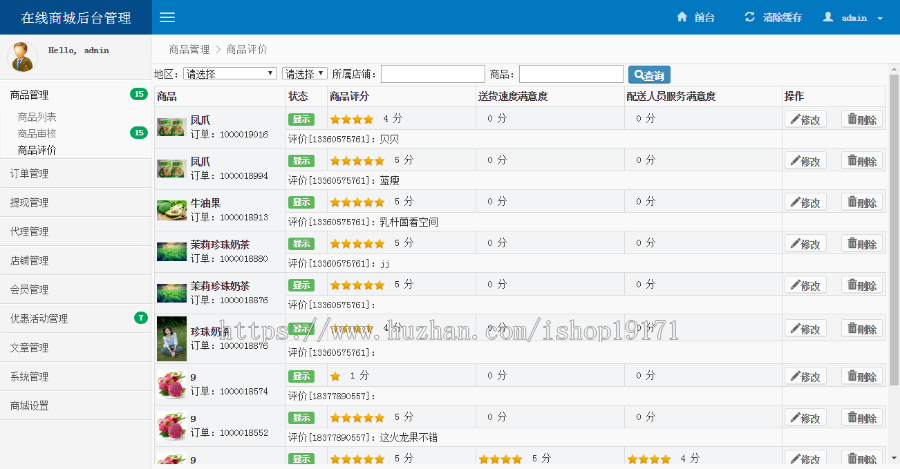Click dragon fruit thumbnail for order 1000018574

[172, 384]
